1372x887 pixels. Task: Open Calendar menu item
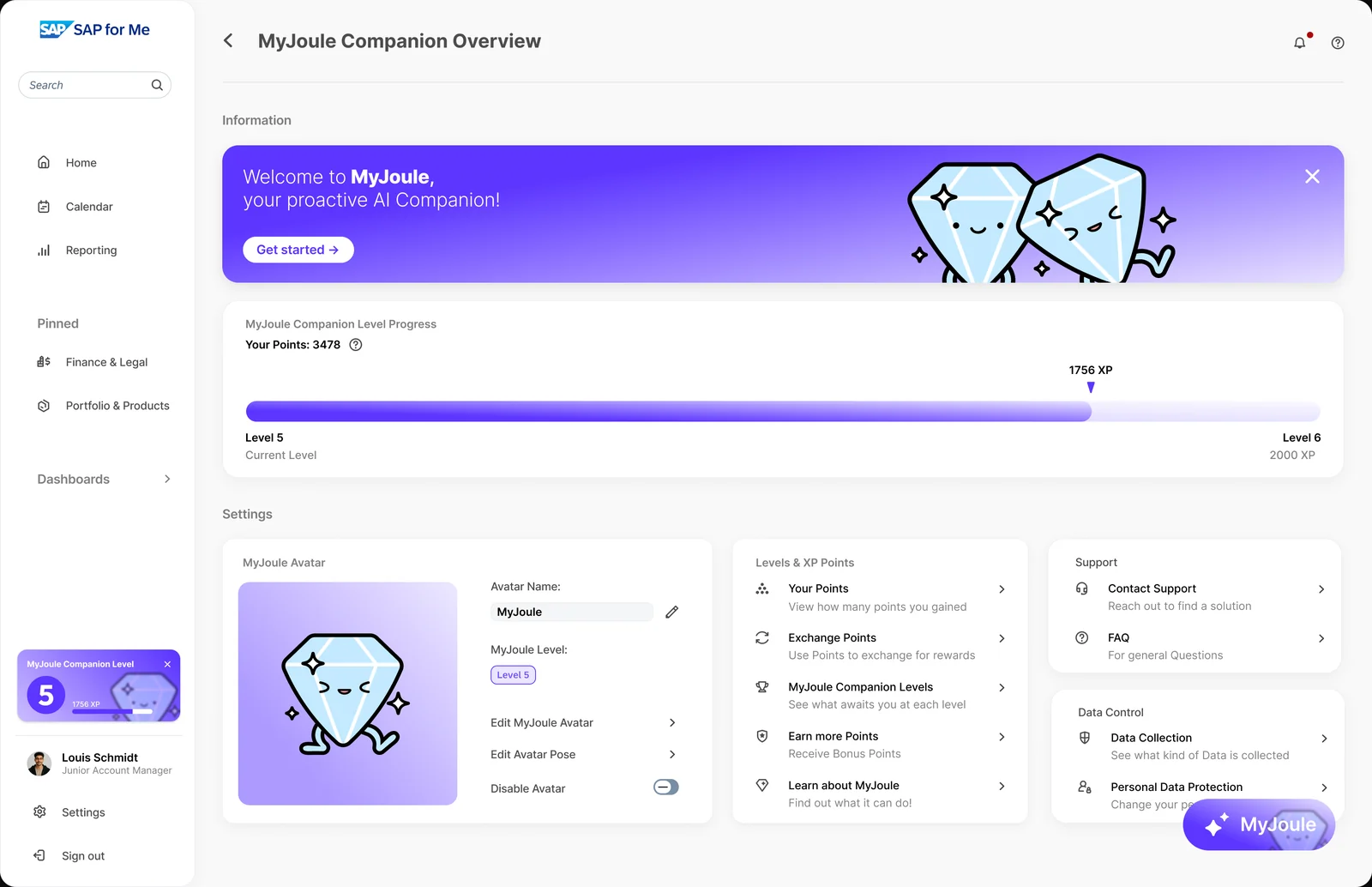[x=89, y=207]
